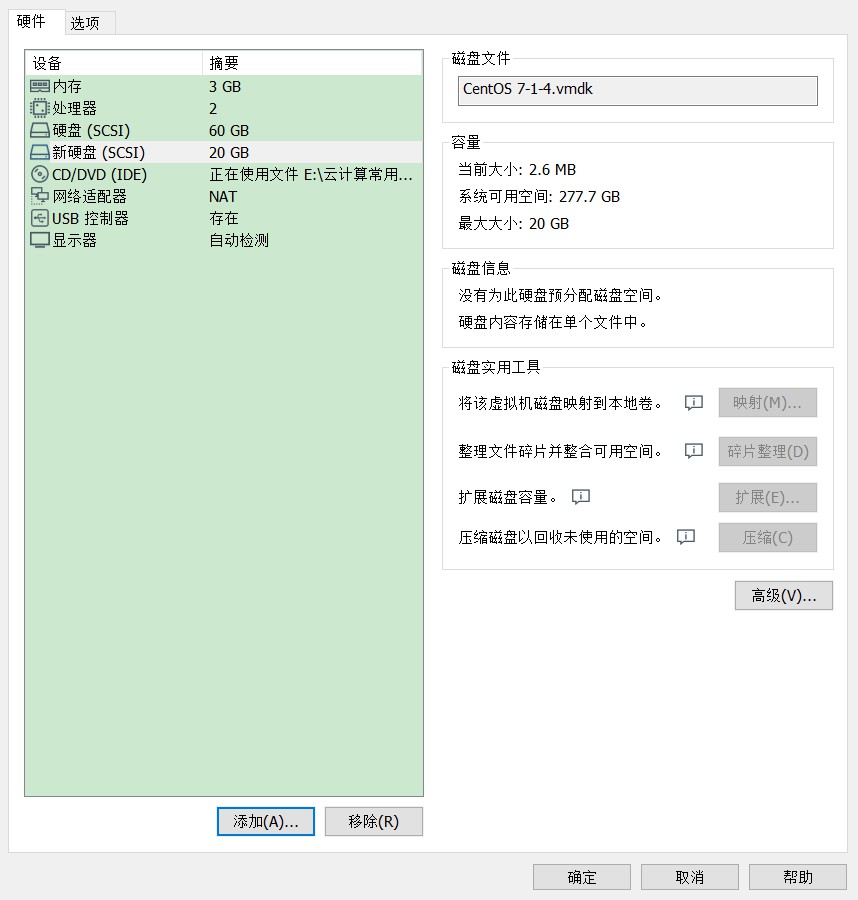Select the 新硬盘 (SCSI) row label

tap(99, 153)
